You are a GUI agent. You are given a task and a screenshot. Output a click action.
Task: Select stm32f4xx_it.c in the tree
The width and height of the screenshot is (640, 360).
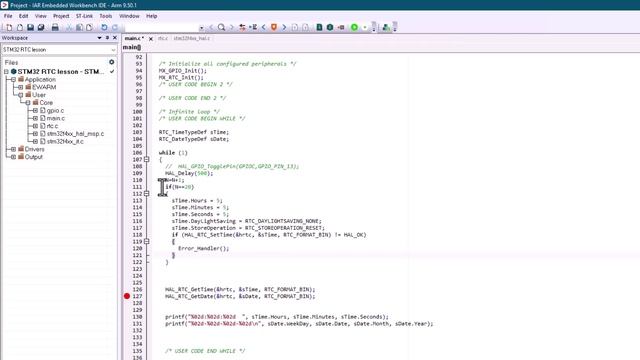[x=65, y=141]
